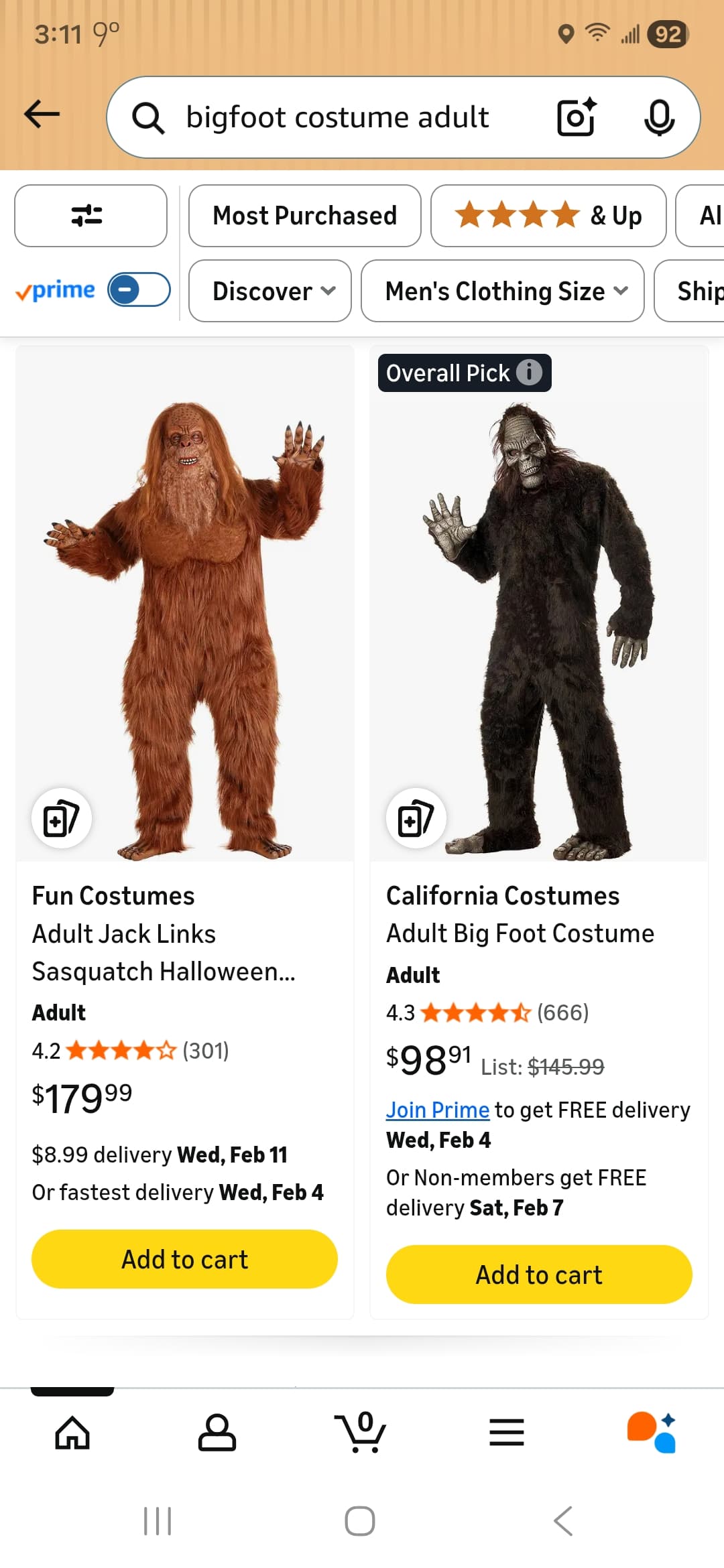The height and width of the screenshot is (1568, 724).
Task: Expand the Discover dropdown
Action: tap(269, 291)
